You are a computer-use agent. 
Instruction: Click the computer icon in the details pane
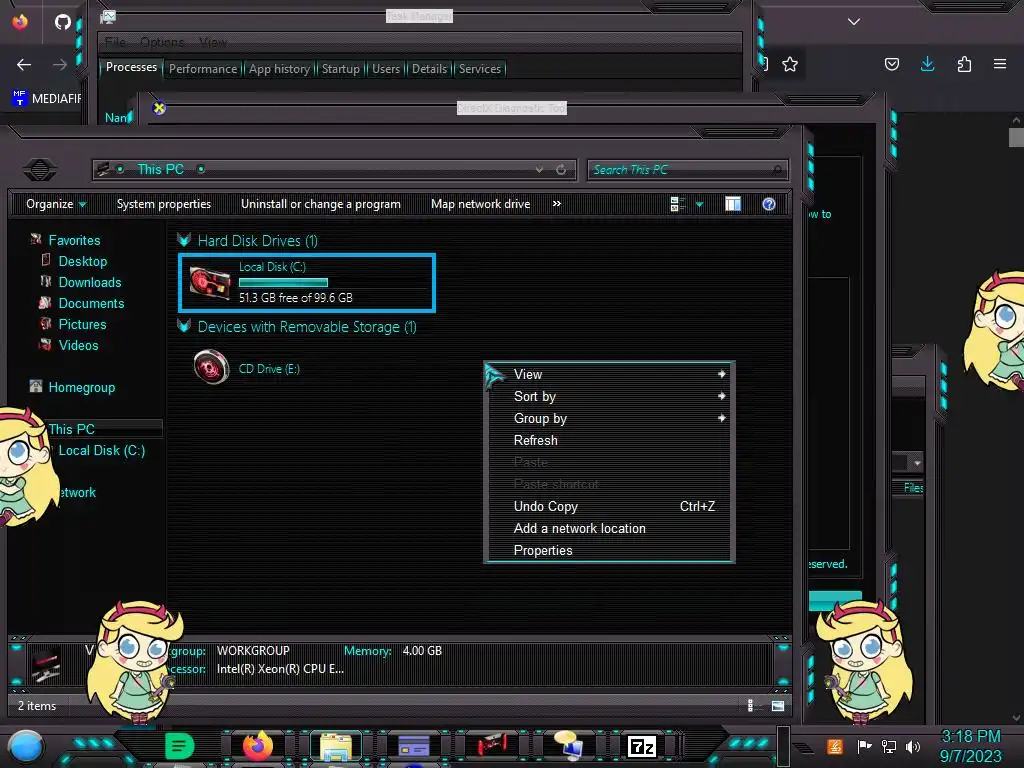tap(47, 664)
